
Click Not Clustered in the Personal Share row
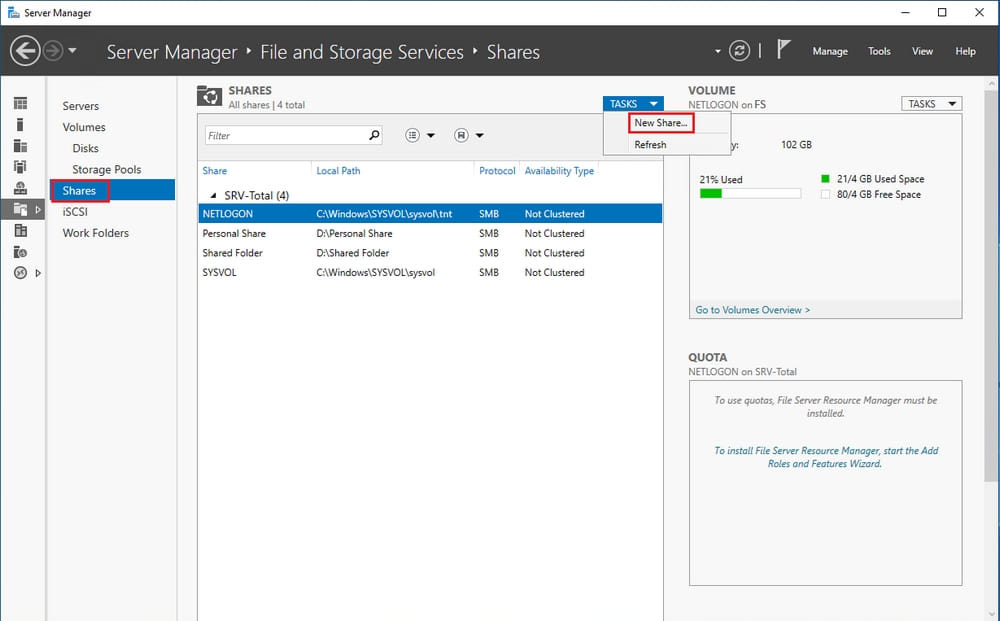pyautogui.click(x=554, y=233)
